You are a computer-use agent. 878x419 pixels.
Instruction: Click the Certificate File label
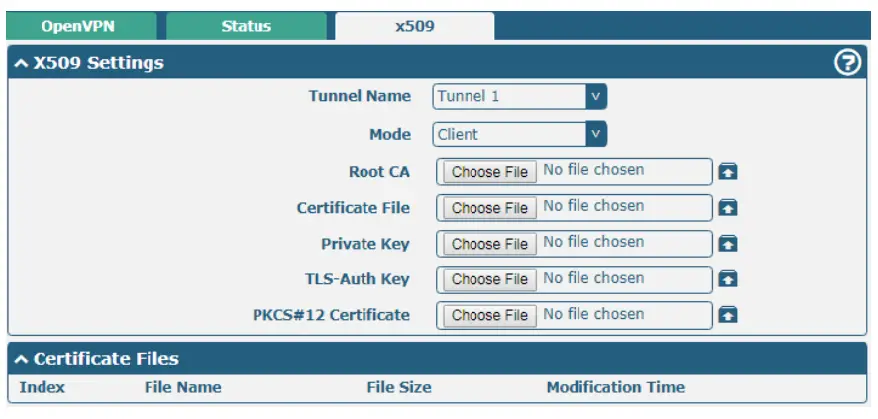click(x=353, y=208)
